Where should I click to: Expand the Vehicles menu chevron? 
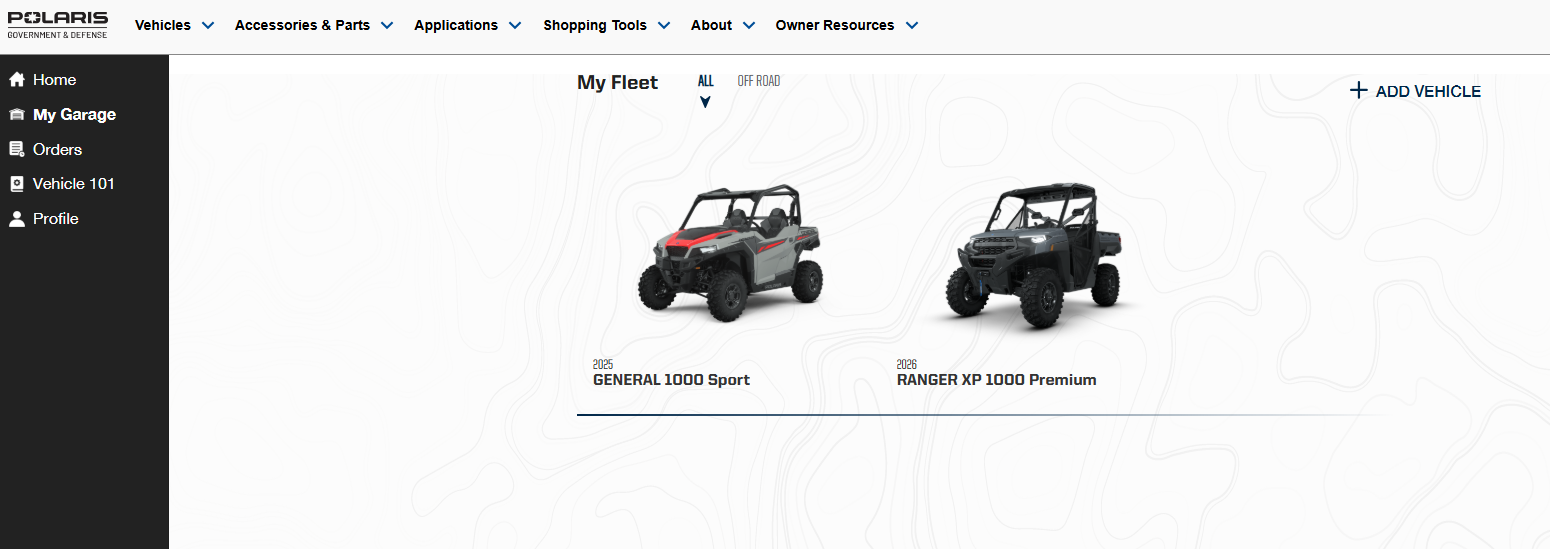[x=208, y=26]
